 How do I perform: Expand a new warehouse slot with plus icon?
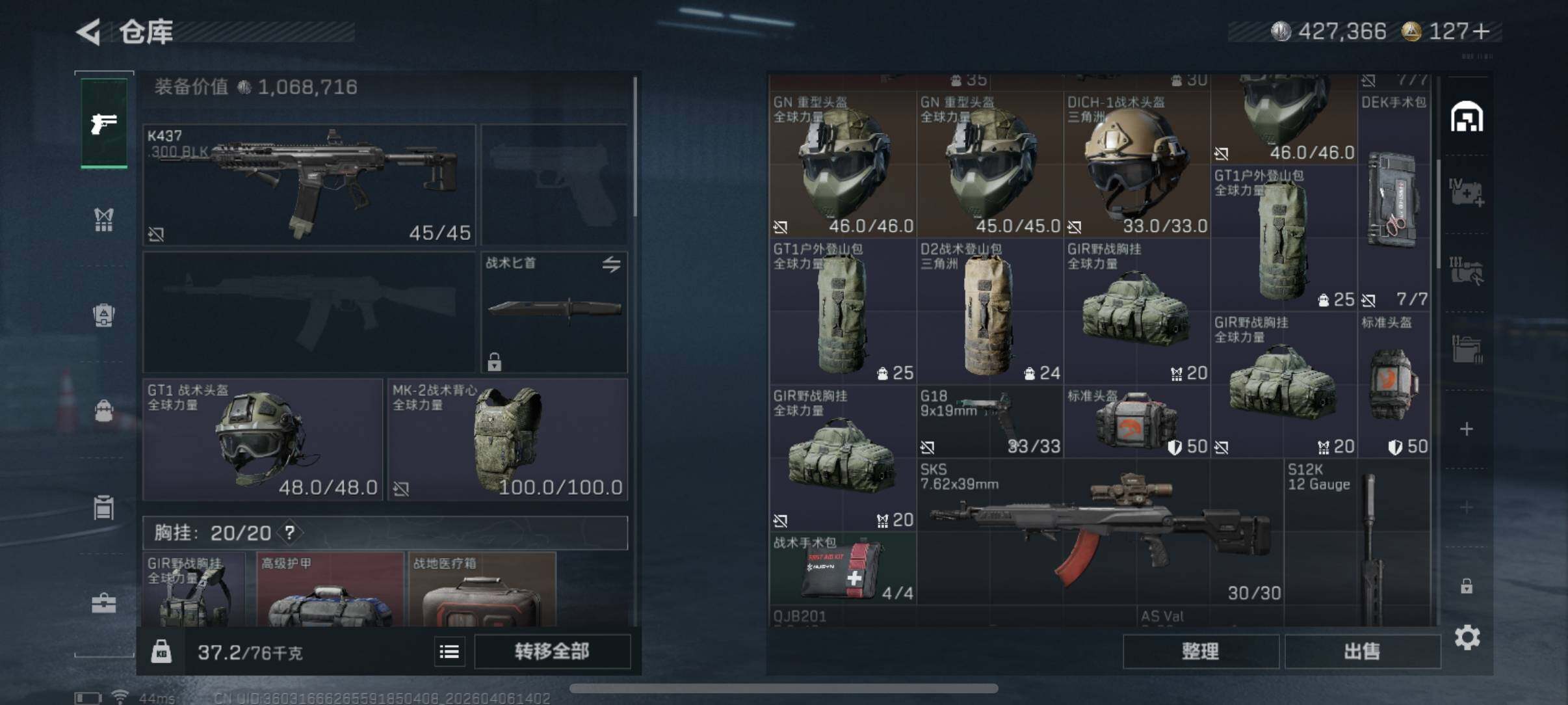click(x=1467, y=429)
